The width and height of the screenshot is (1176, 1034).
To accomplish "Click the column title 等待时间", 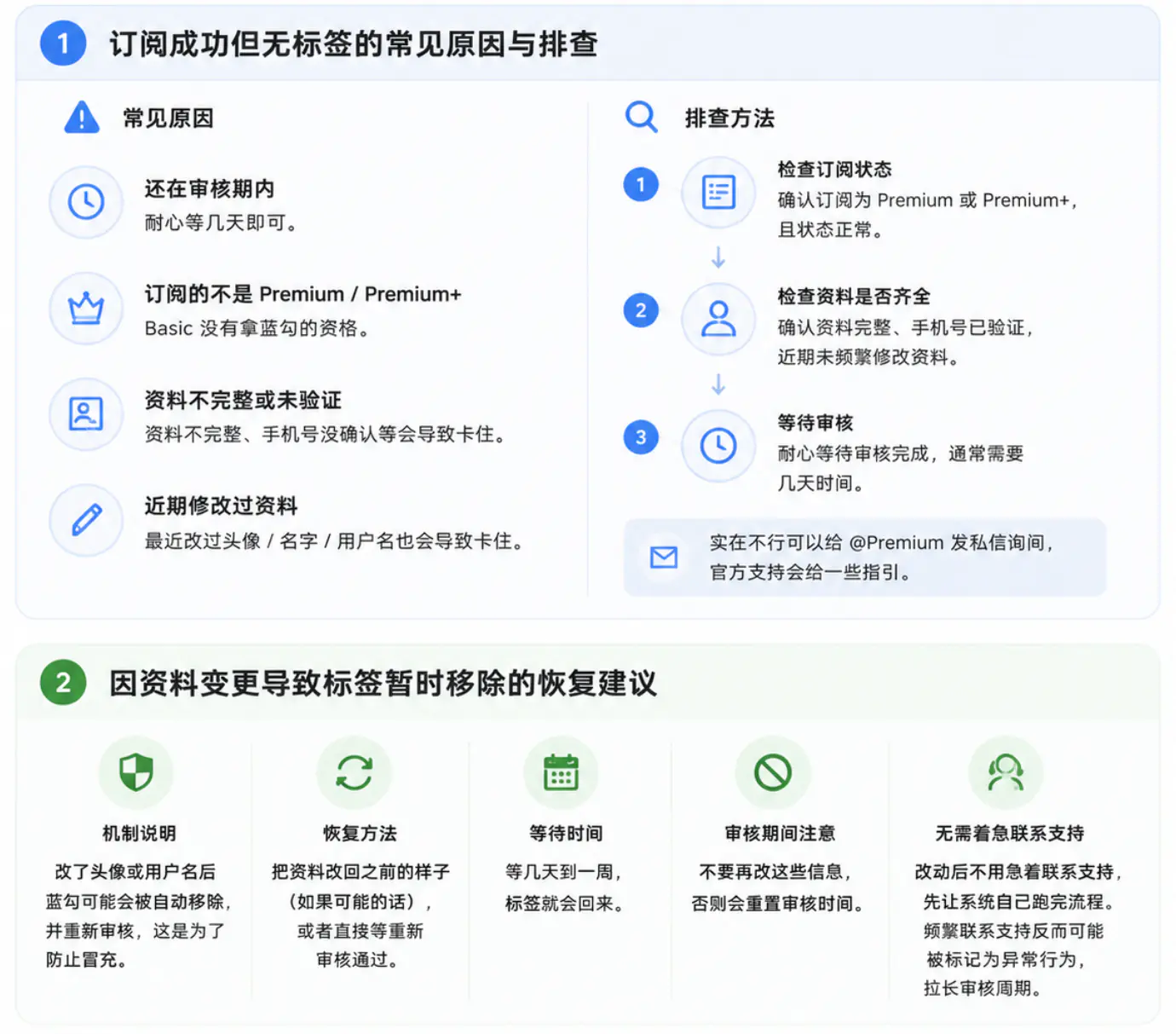I will pyautogui.click(x=566, y=833).
